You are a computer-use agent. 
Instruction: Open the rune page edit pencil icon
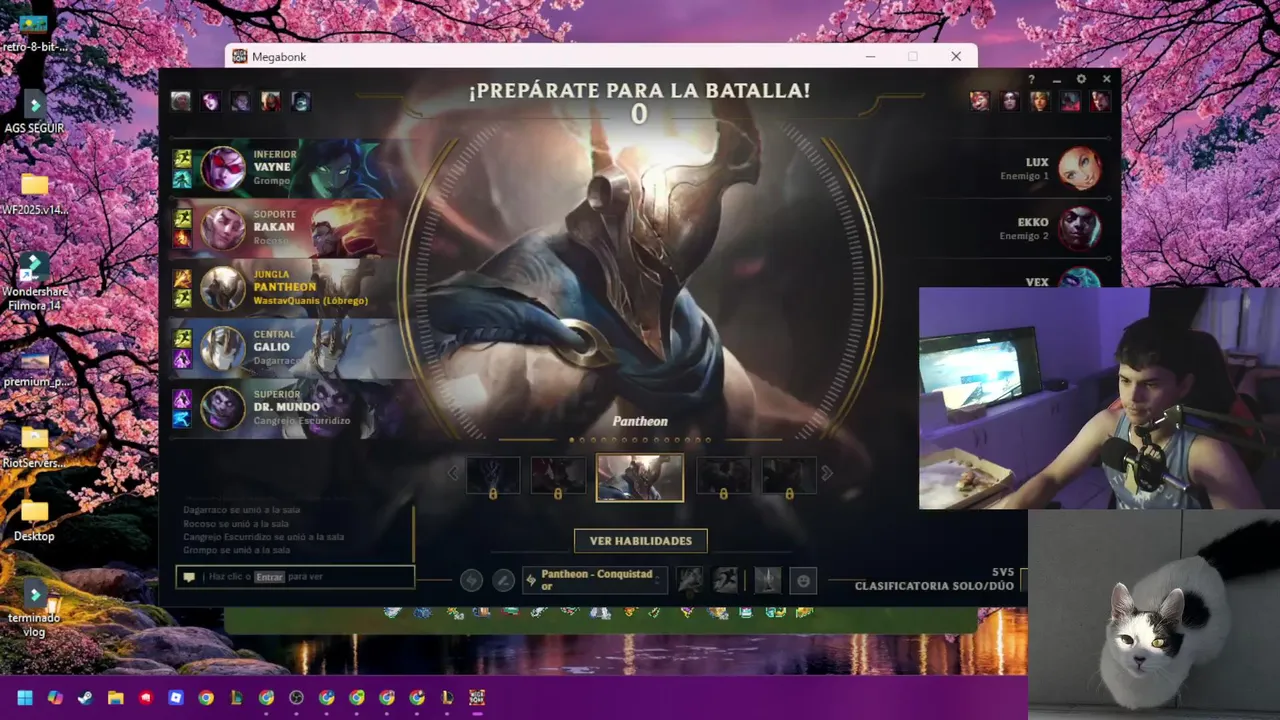click(x=504, y=580)
